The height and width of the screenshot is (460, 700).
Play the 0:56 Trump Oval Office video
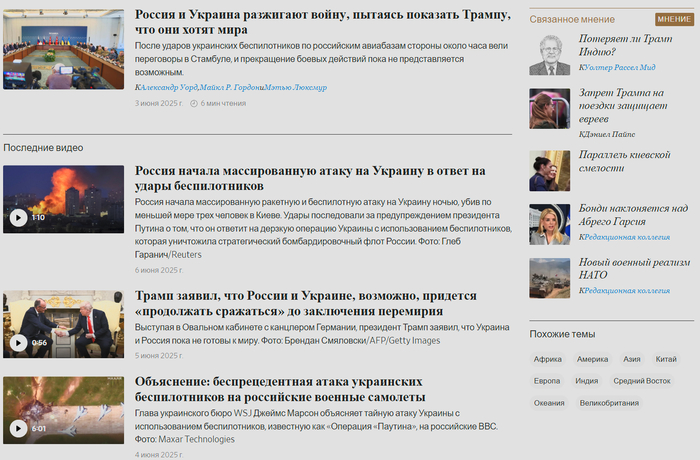(x=19, y=342)
